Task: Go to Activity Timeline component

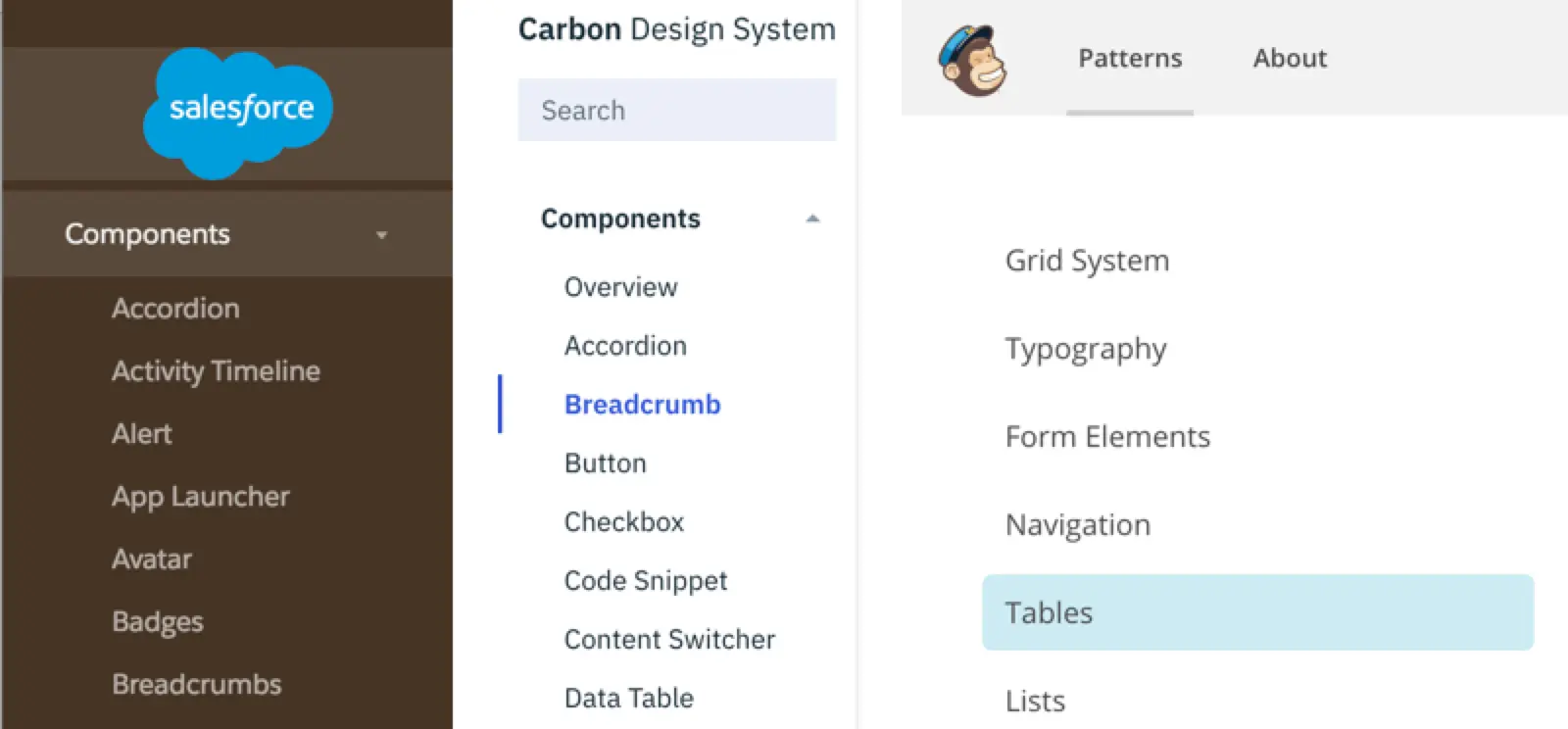Action: [216, 371]
